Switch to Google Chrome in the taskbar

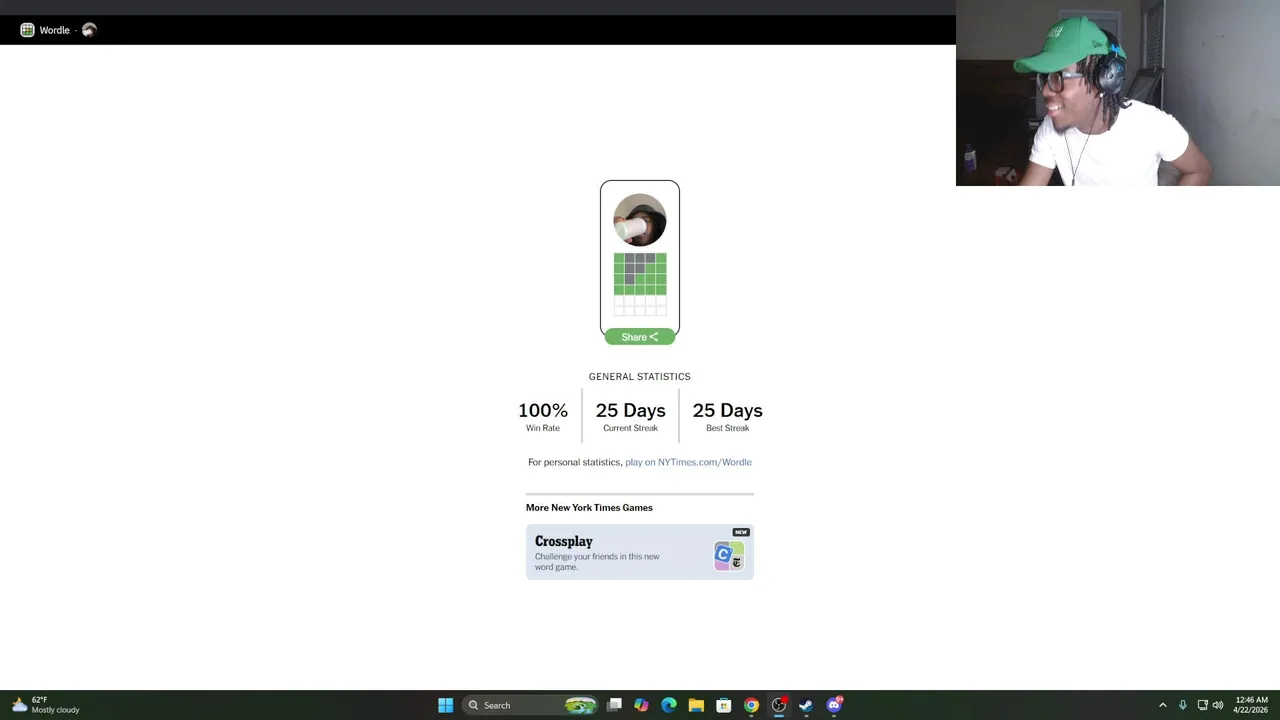(x=751, y=705)
